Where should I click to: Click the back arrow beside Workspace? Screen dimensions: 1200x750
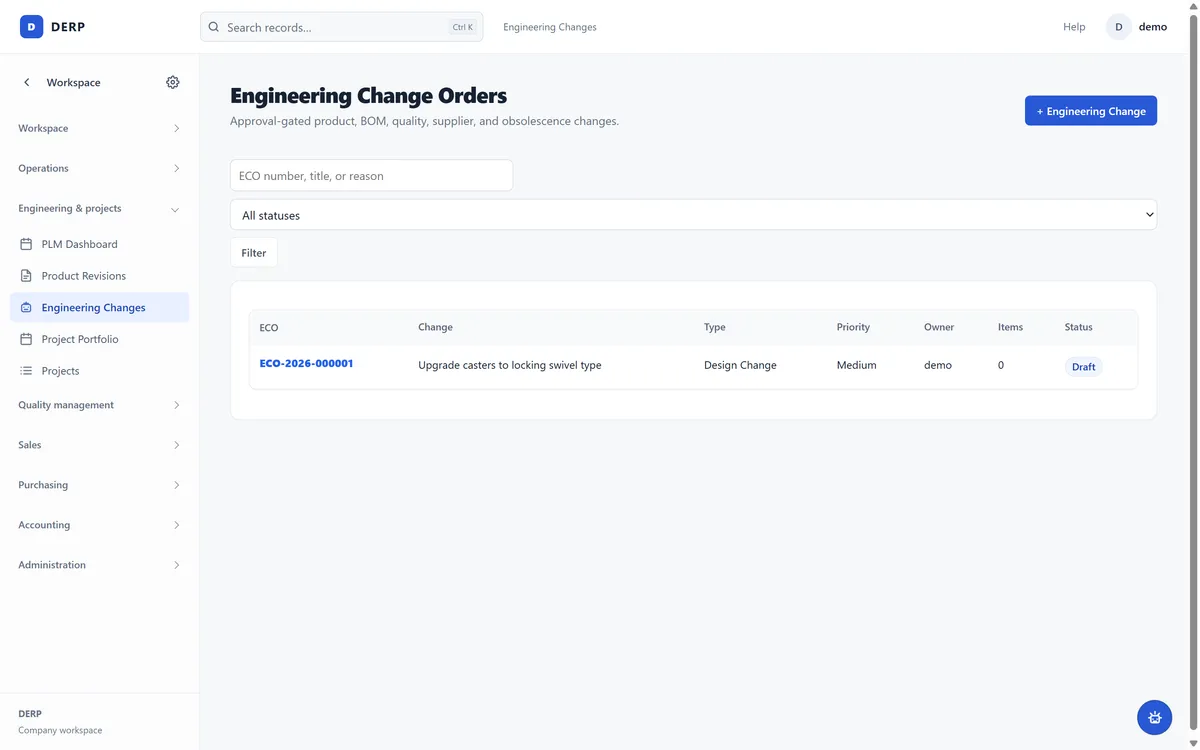(x=27, y=82)
